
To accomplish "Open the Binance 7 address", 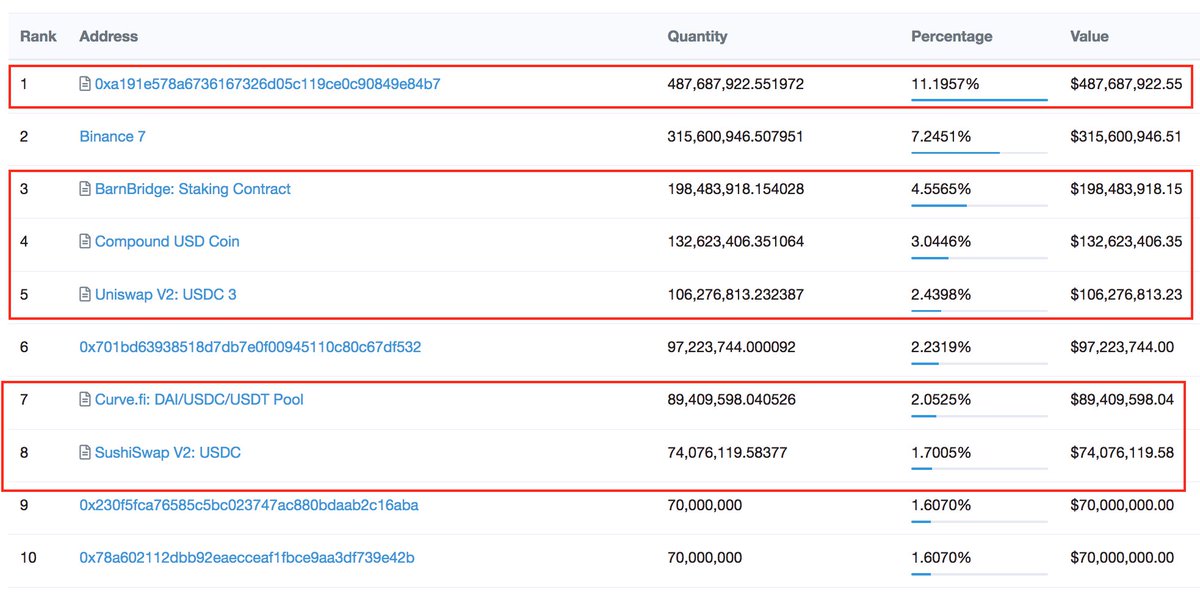I will coord(112,137).
